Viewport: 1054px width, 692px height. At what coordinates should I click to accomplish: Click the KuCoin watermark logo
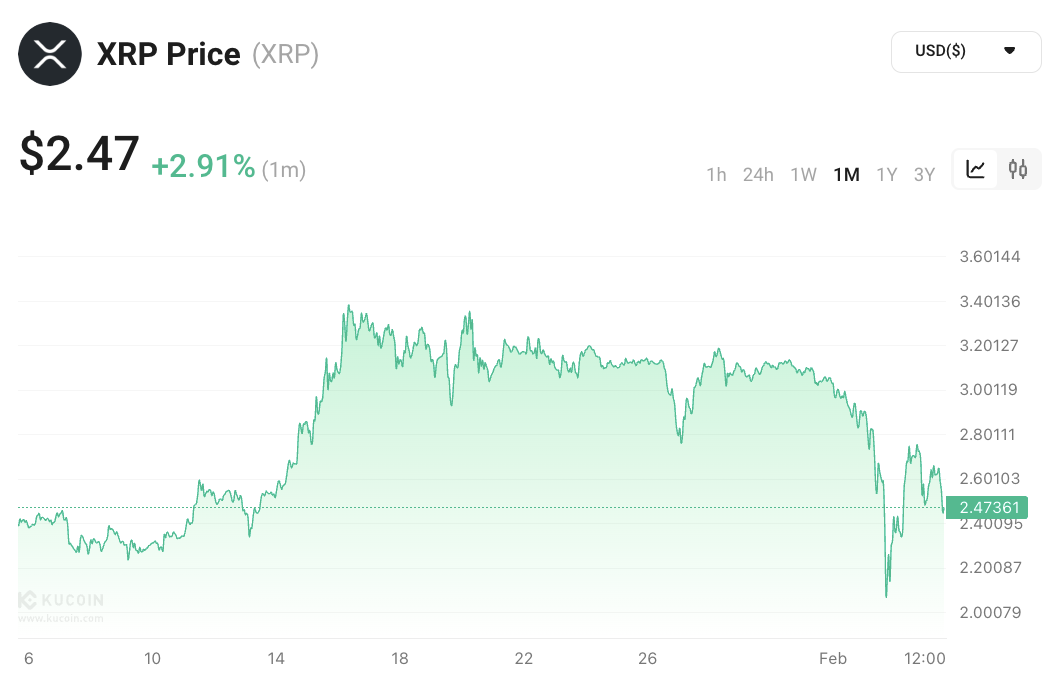tap(60, 601)
